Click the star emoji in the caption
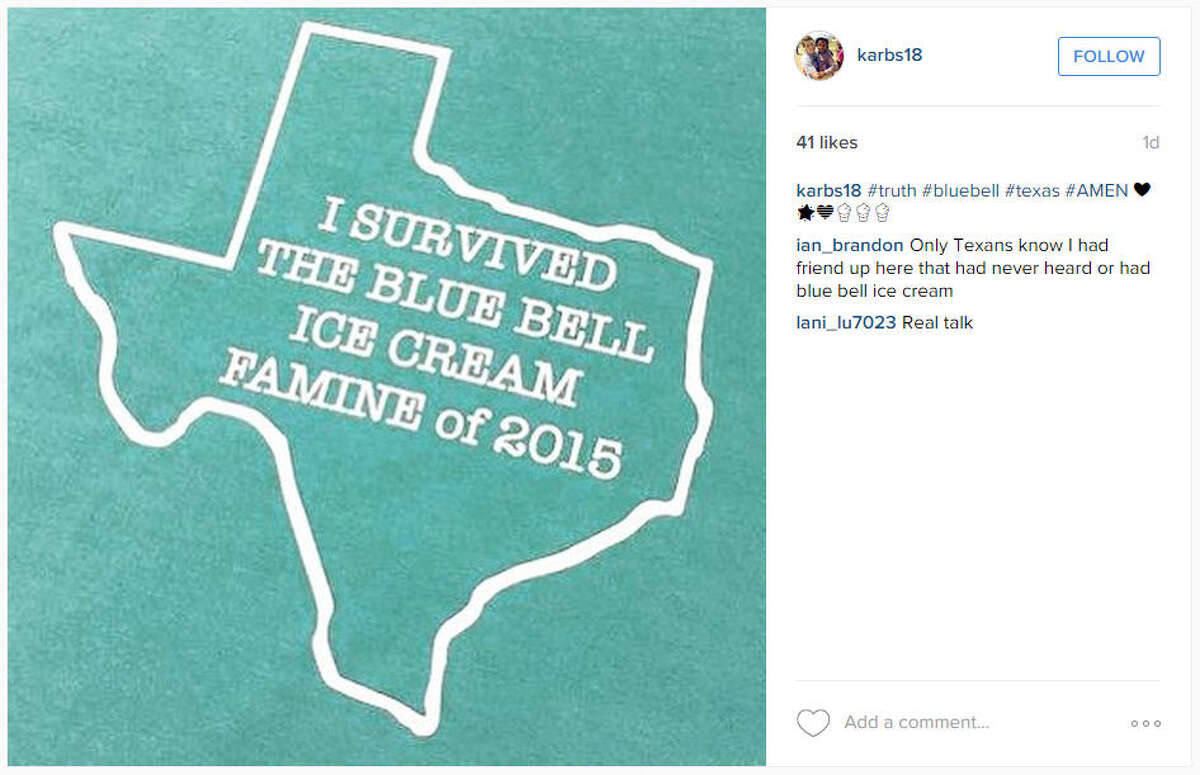The image size is (1200, 775). click(805, 212)
